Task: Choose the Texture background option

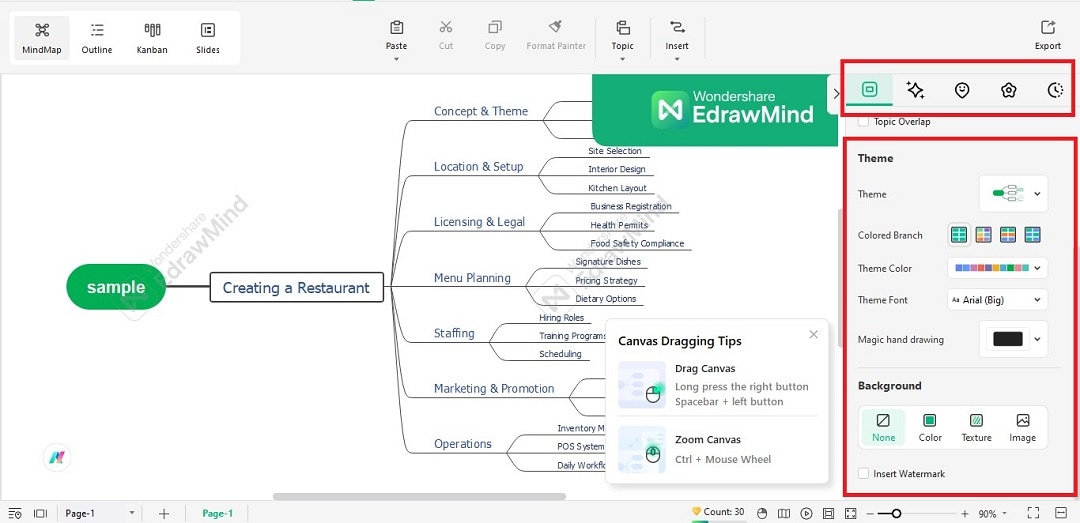Action: [976, 428]
